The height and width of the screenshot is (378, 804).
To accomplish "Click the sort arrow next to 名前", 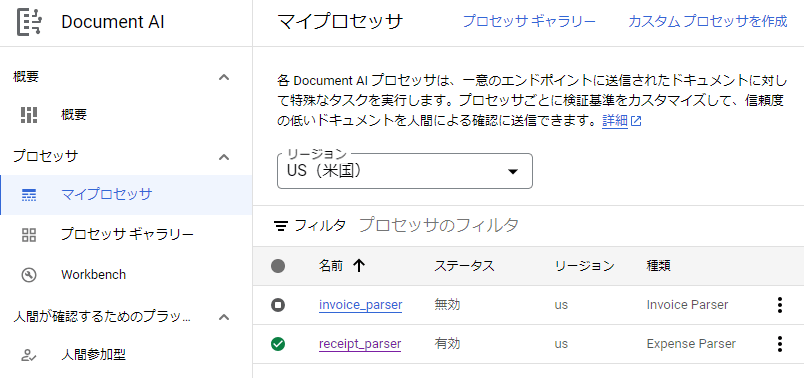I will 359,266.
